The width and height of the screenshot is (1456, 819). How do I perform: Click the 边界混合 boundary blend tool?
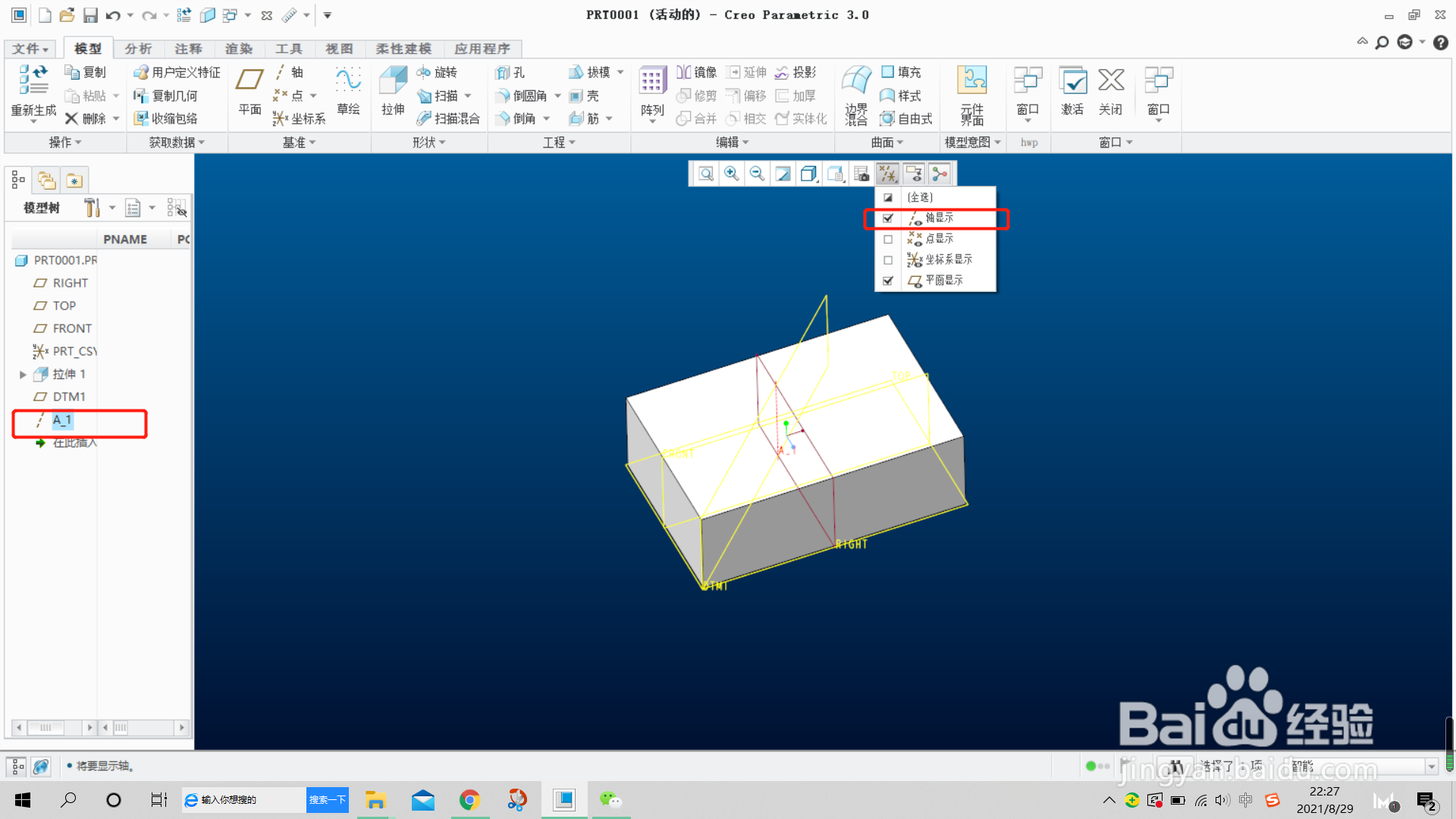coord(856,96)
